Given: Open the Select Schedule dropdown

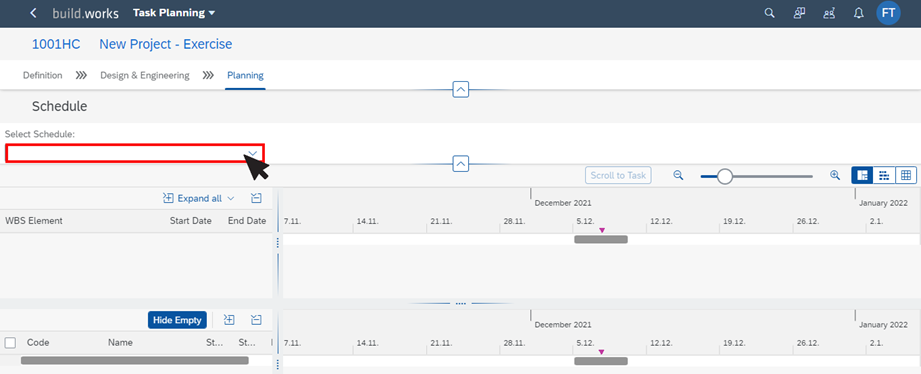Looking at the screenshot, I should 135,153.
